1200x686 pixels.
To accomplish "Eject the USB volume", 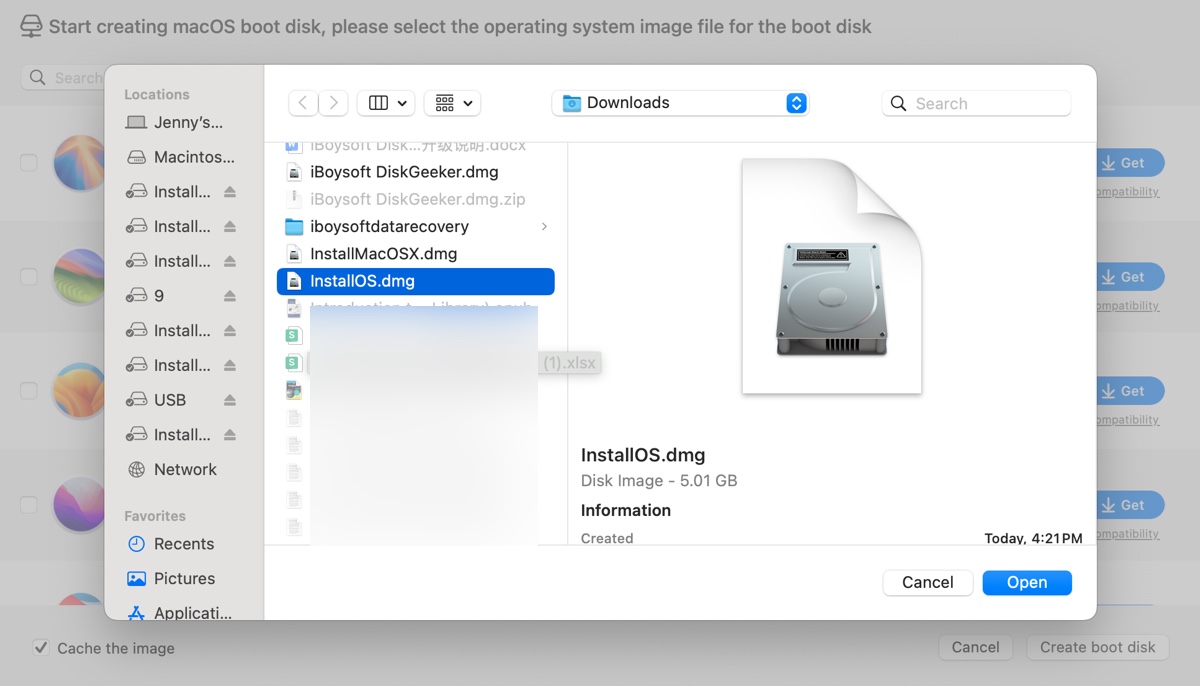I will pos(230,400).
